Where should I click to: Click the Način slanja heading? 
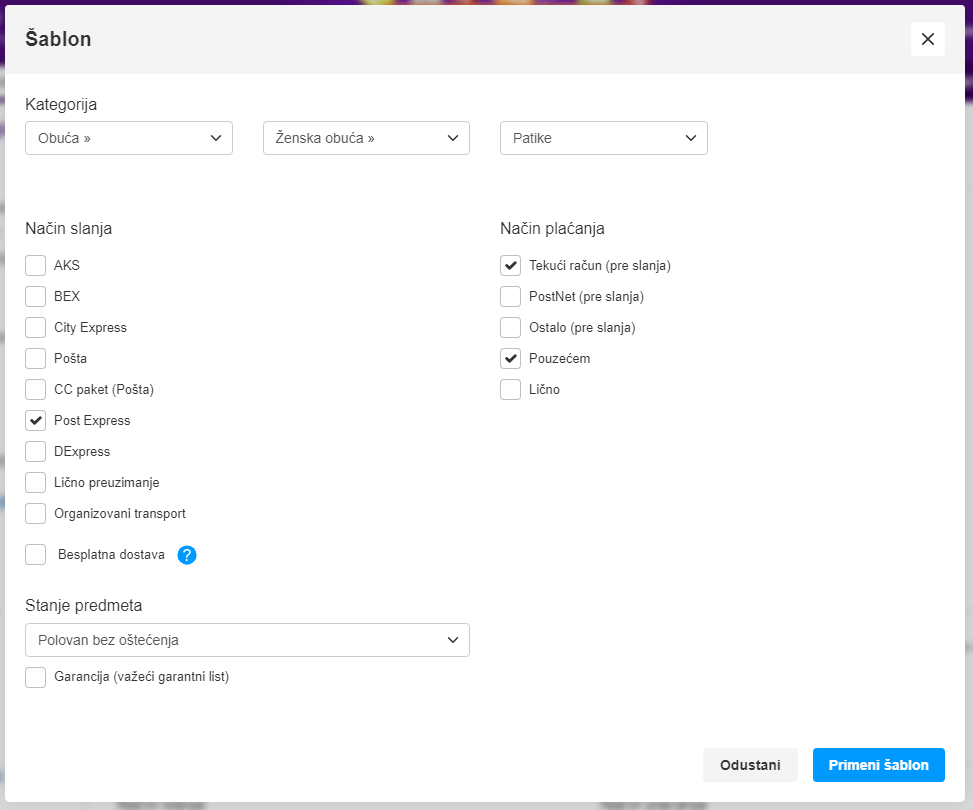pos(69,228)
